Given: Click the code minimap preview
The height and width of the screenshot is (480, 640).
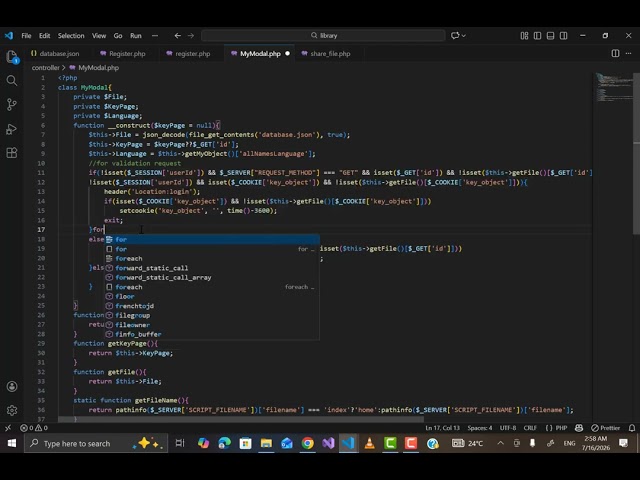Looking at the screenshot, I should (612, 88).
